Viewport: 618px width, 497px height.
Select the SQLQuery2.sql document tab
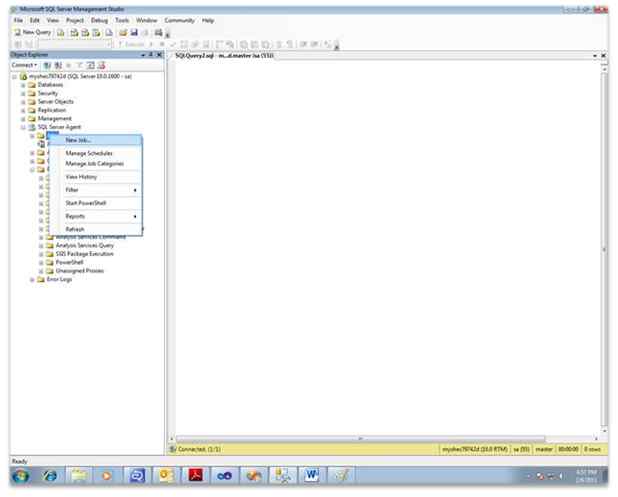click(224, 56)
